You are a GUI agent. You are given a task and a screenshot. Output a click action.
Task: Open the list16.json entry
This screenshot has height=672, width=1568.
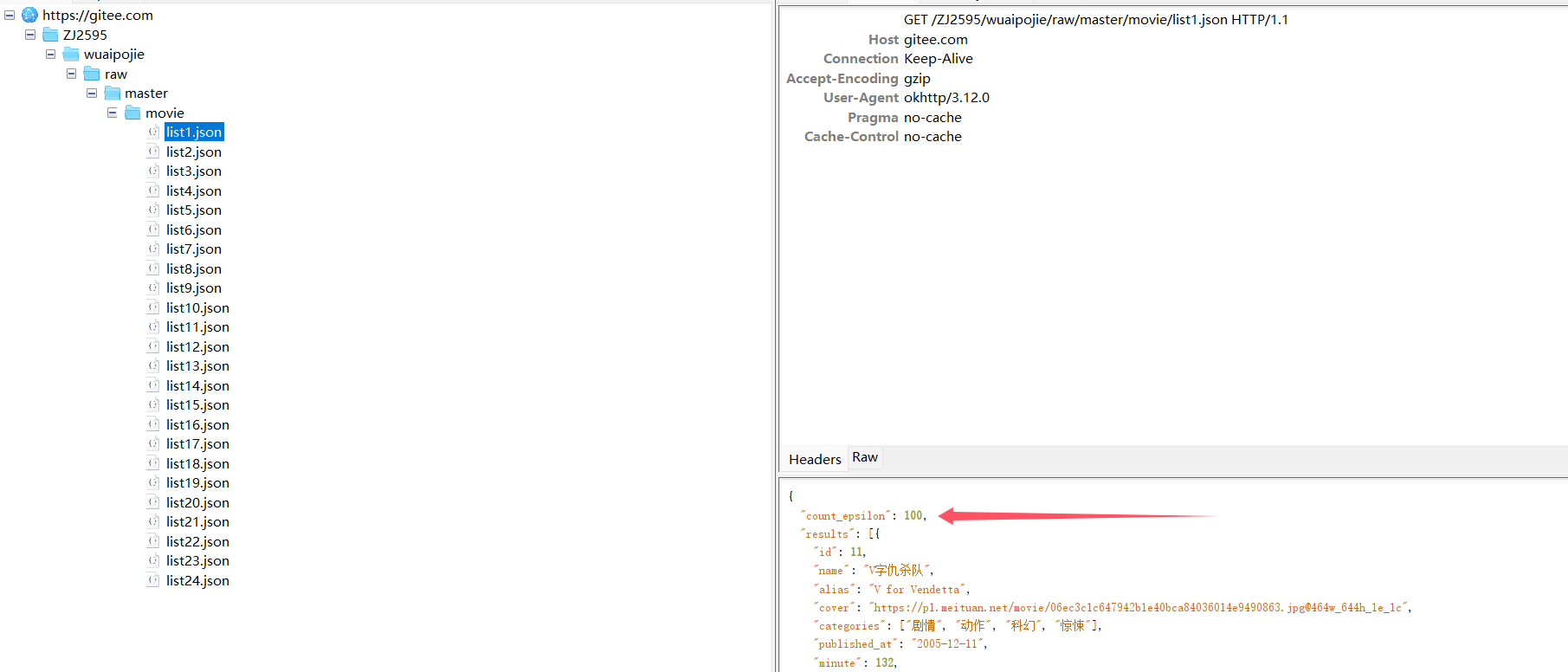point(197,424)
